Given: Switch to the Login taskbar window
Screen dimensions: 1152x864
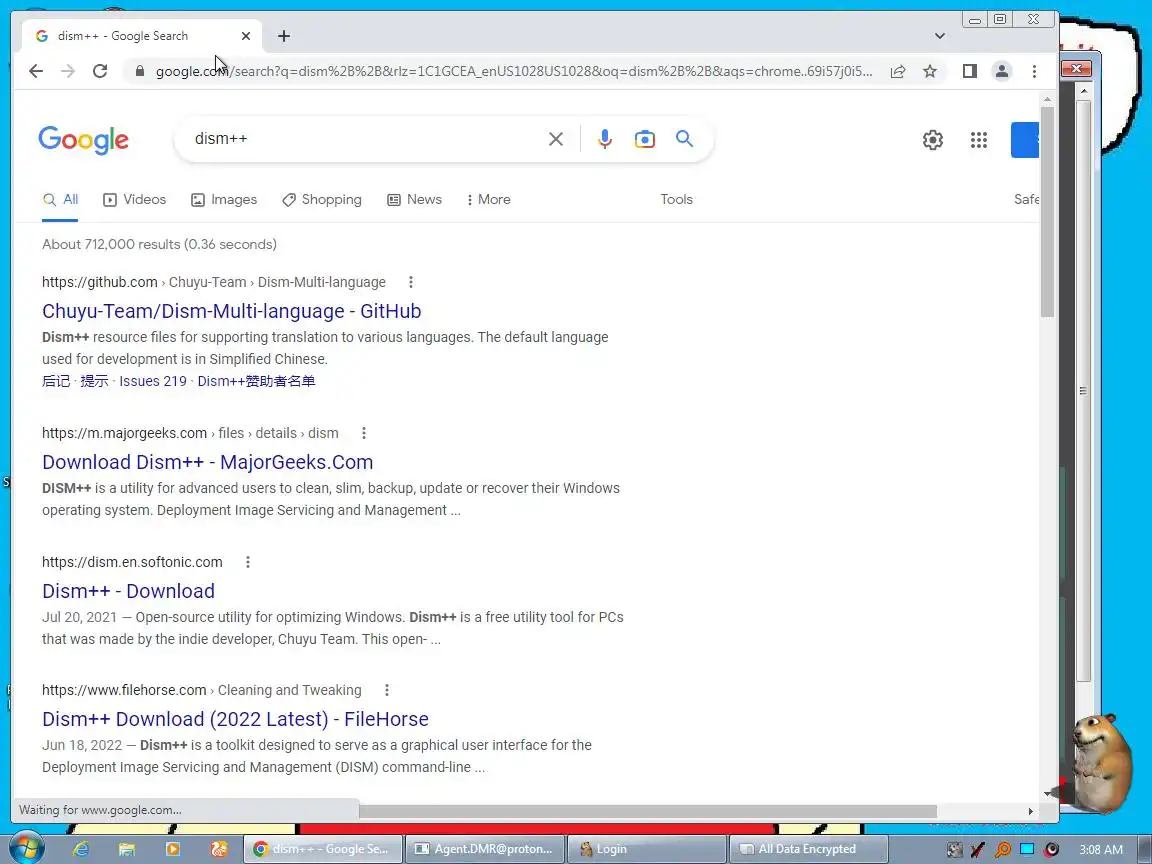Looking at the screenshot, I should [647, 849].
